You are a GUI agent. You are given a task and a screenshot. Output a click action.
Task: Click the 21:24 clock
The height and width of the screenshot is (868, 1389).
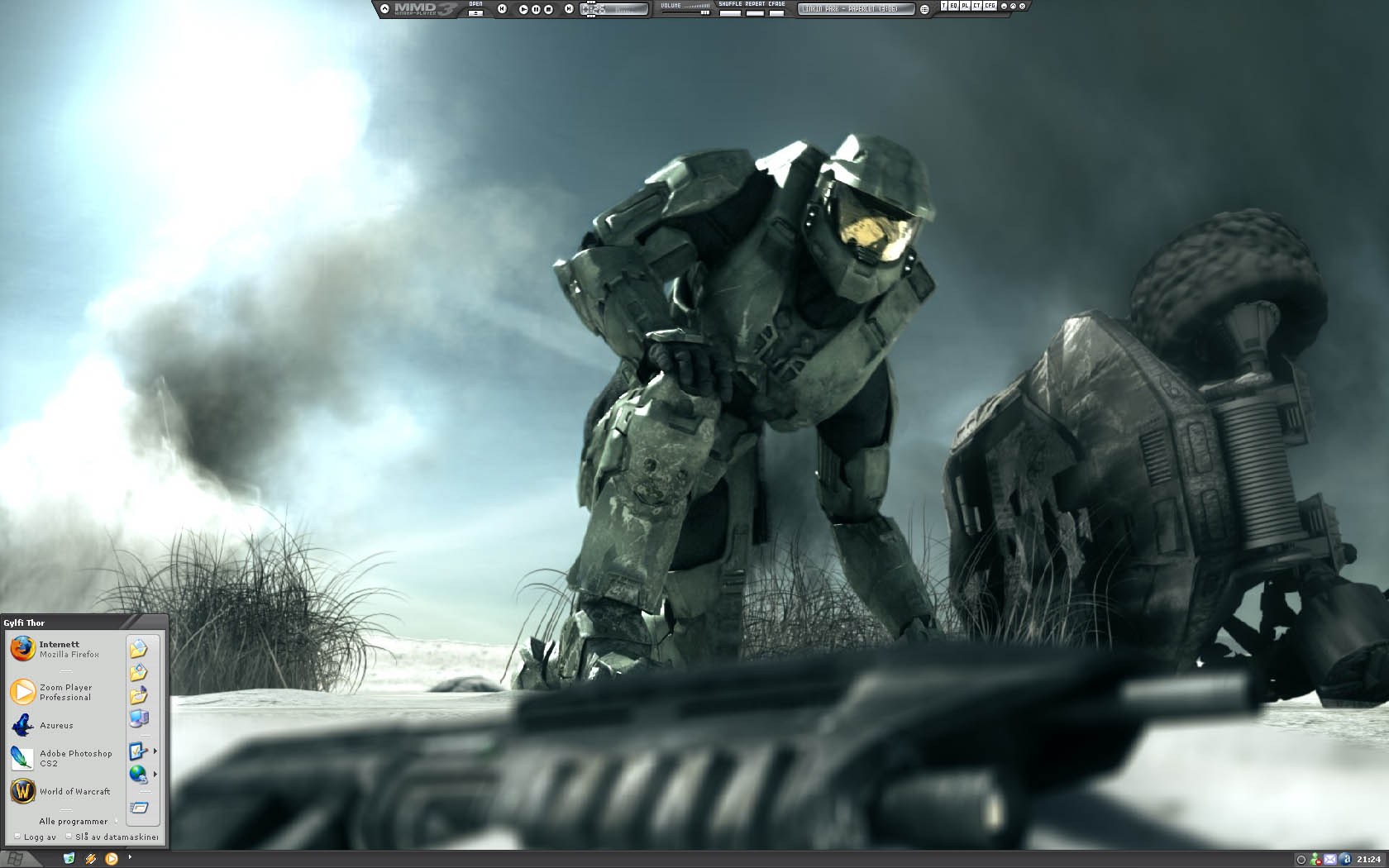tap(1368, 860)
